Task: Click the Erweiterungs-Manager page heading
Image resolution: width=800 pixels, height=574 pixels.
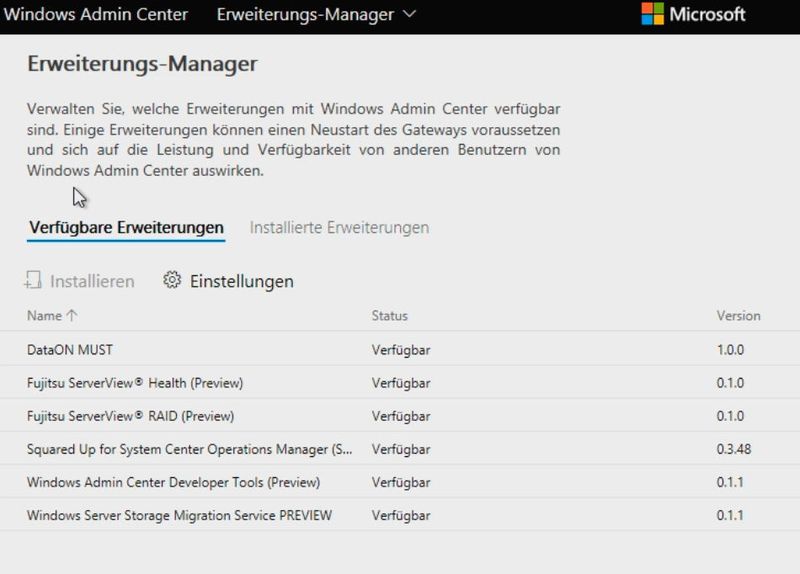Action: coord(142,64)
